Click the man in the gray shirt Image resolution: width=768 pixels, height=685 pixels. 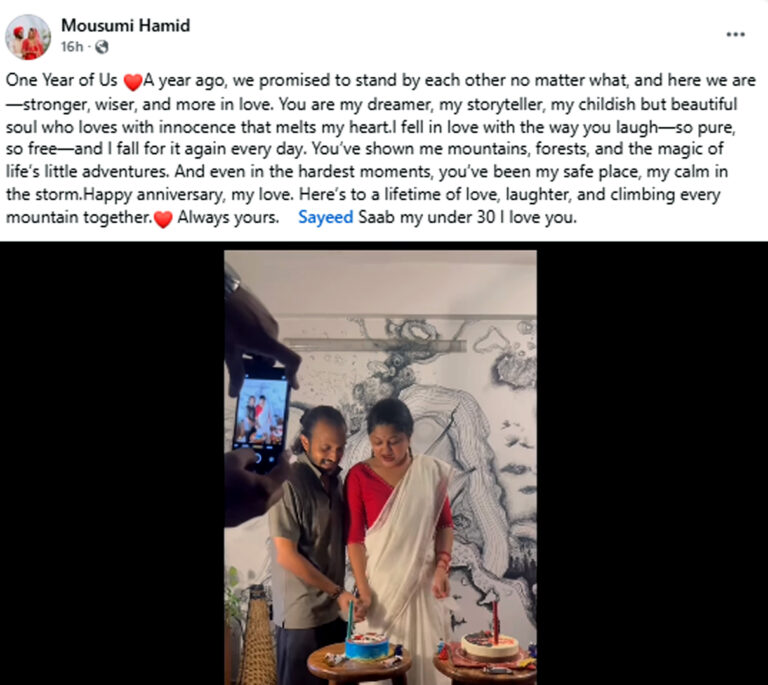[309, 539]
